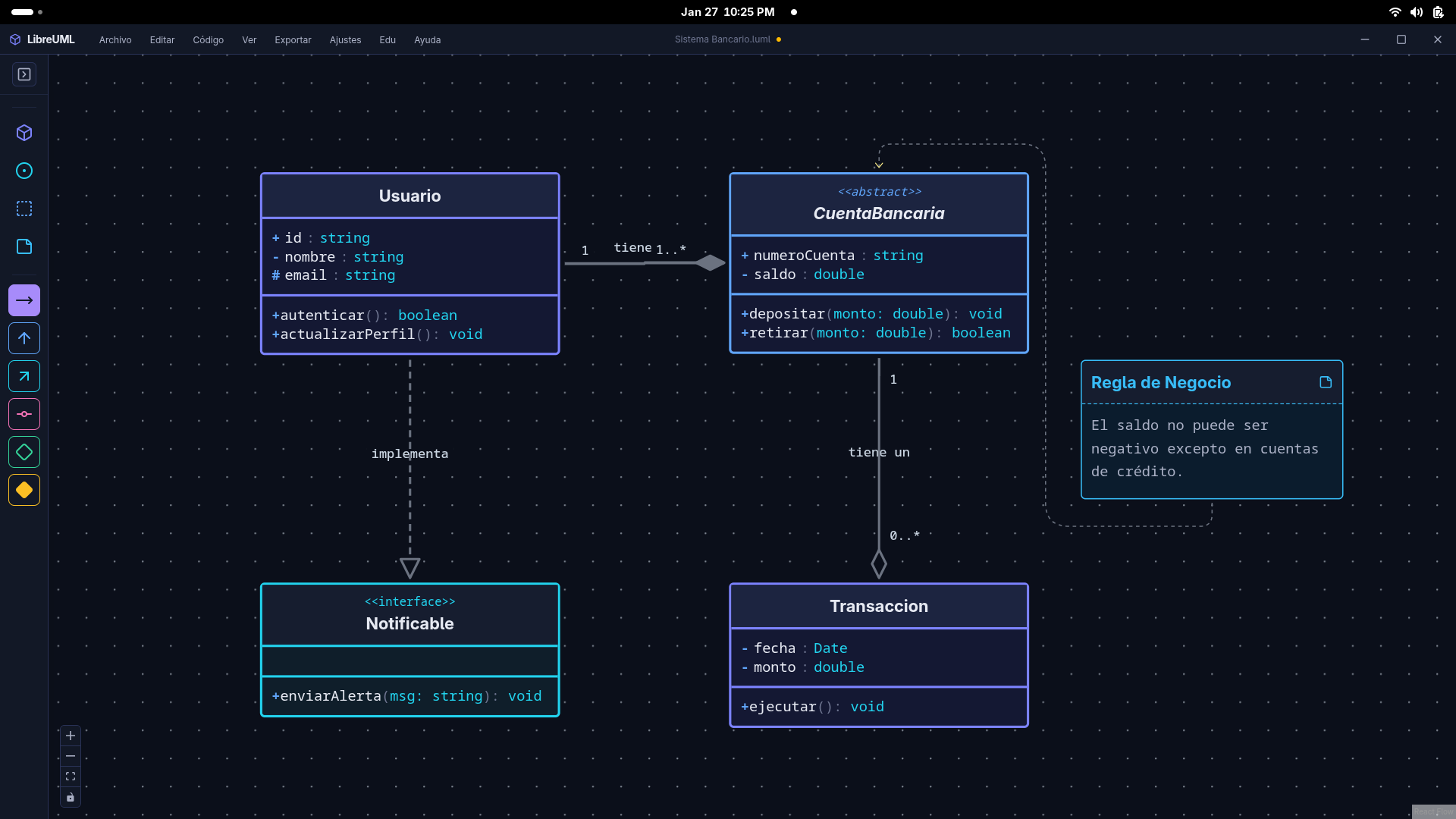This screenshot has width=1456, height=819.
Task: Open the Exportar menu
Action: 293,39
